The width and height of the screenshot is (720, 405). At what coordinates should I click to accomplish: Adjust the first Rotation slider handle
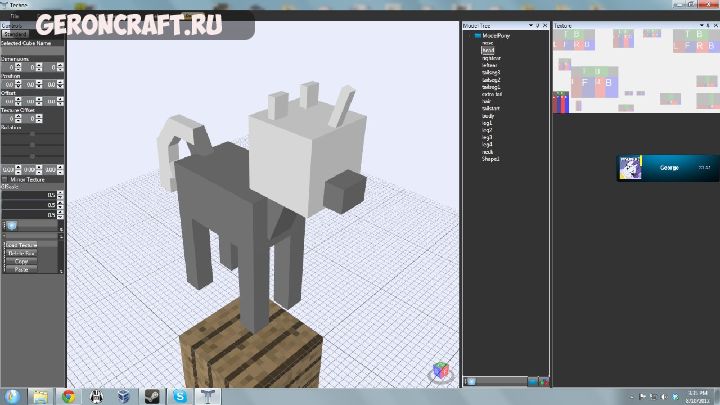tap(32, 134)
